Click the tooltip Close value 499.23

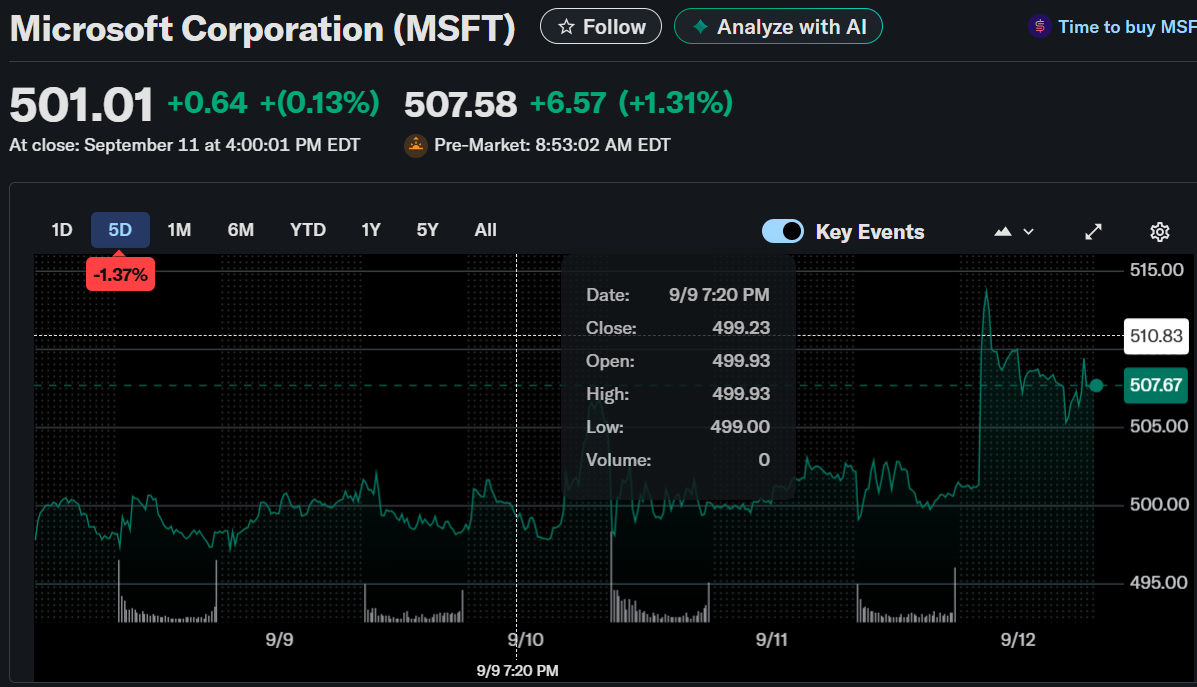[741, 327]
